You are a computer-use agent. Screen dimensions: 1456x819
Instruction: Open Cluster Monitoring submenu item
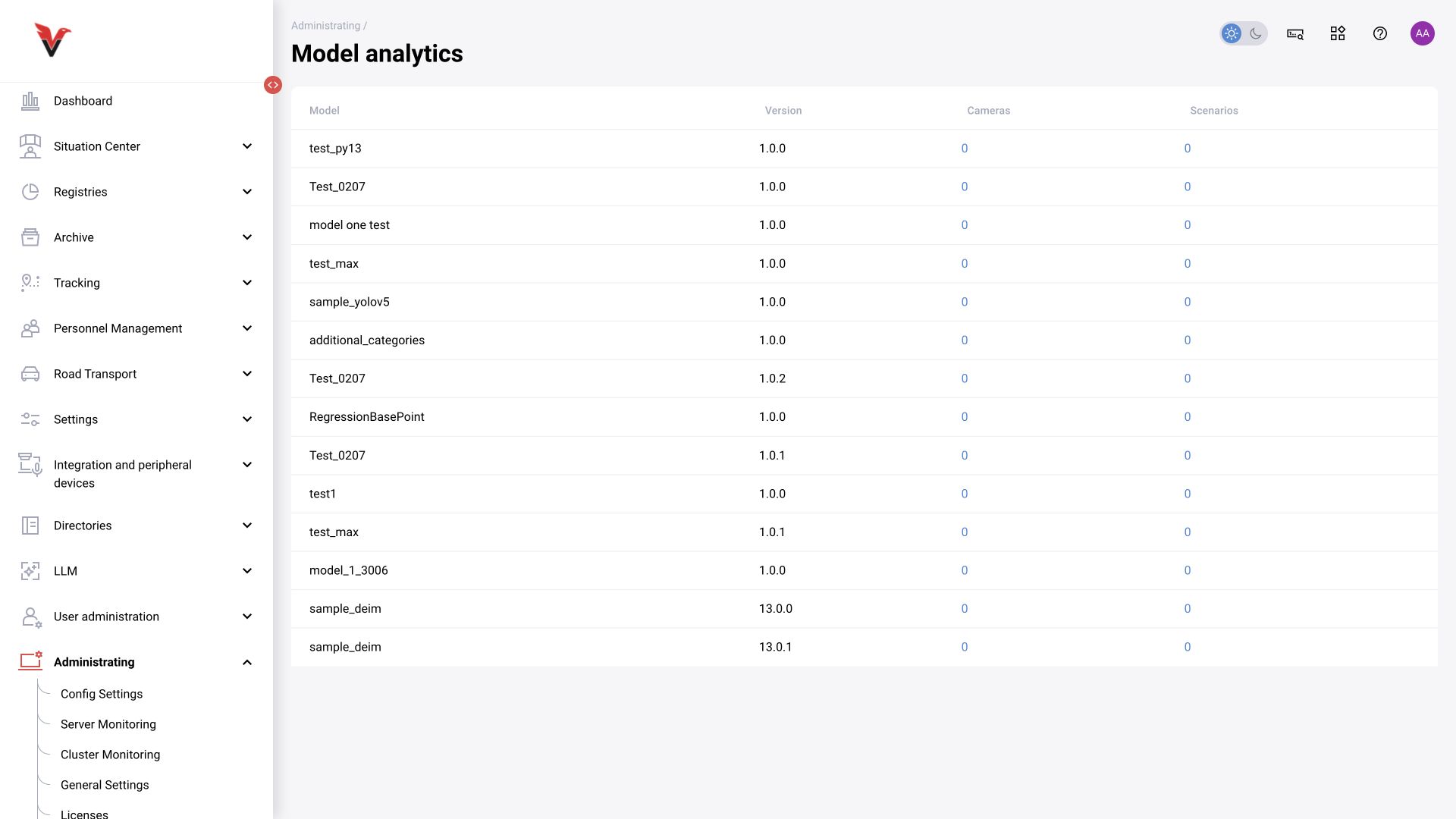point(111,755)
